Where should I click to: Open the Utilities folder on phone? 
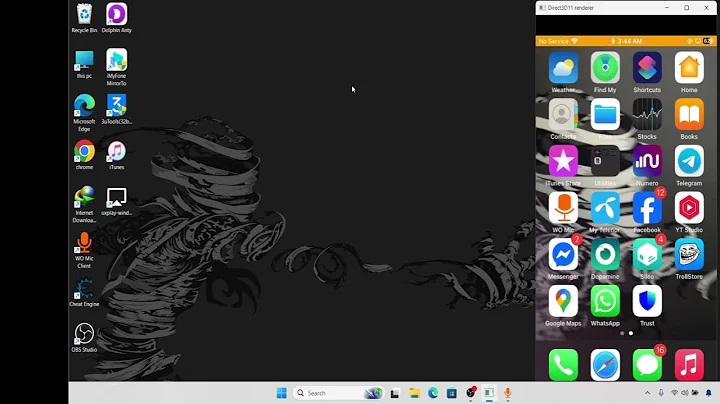pos(605,161)
